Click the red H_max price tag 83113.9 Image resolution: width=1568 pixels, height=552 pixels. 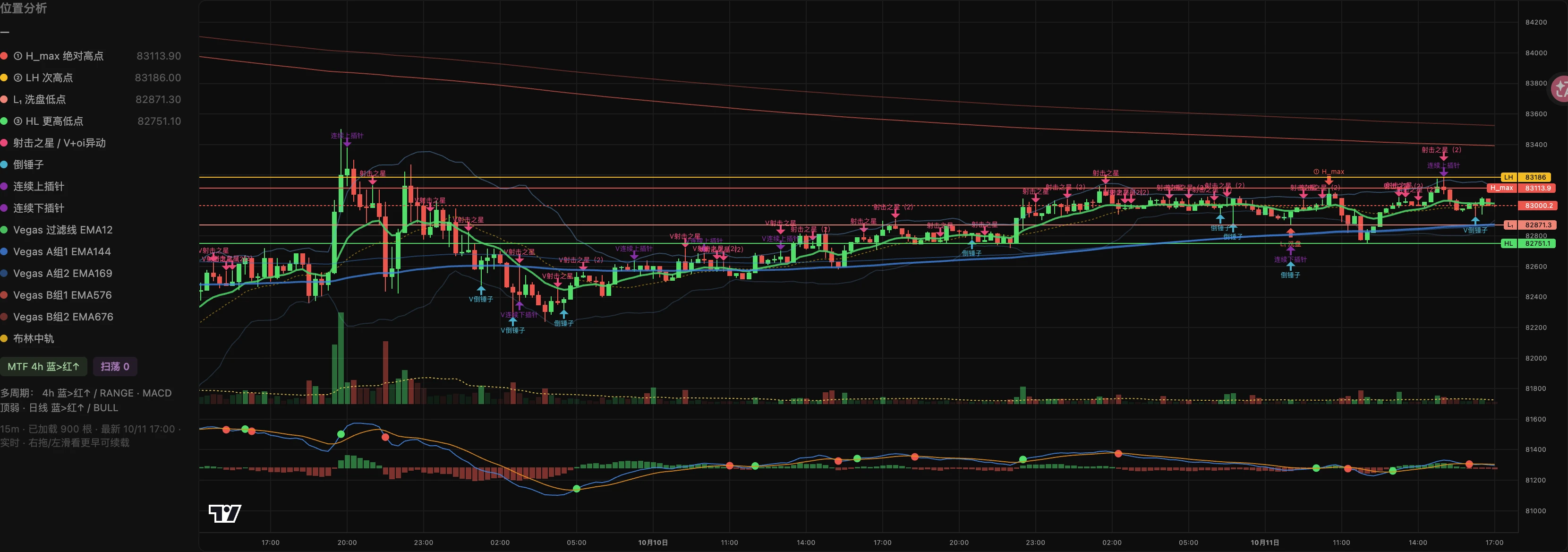tap(1520, 188)
